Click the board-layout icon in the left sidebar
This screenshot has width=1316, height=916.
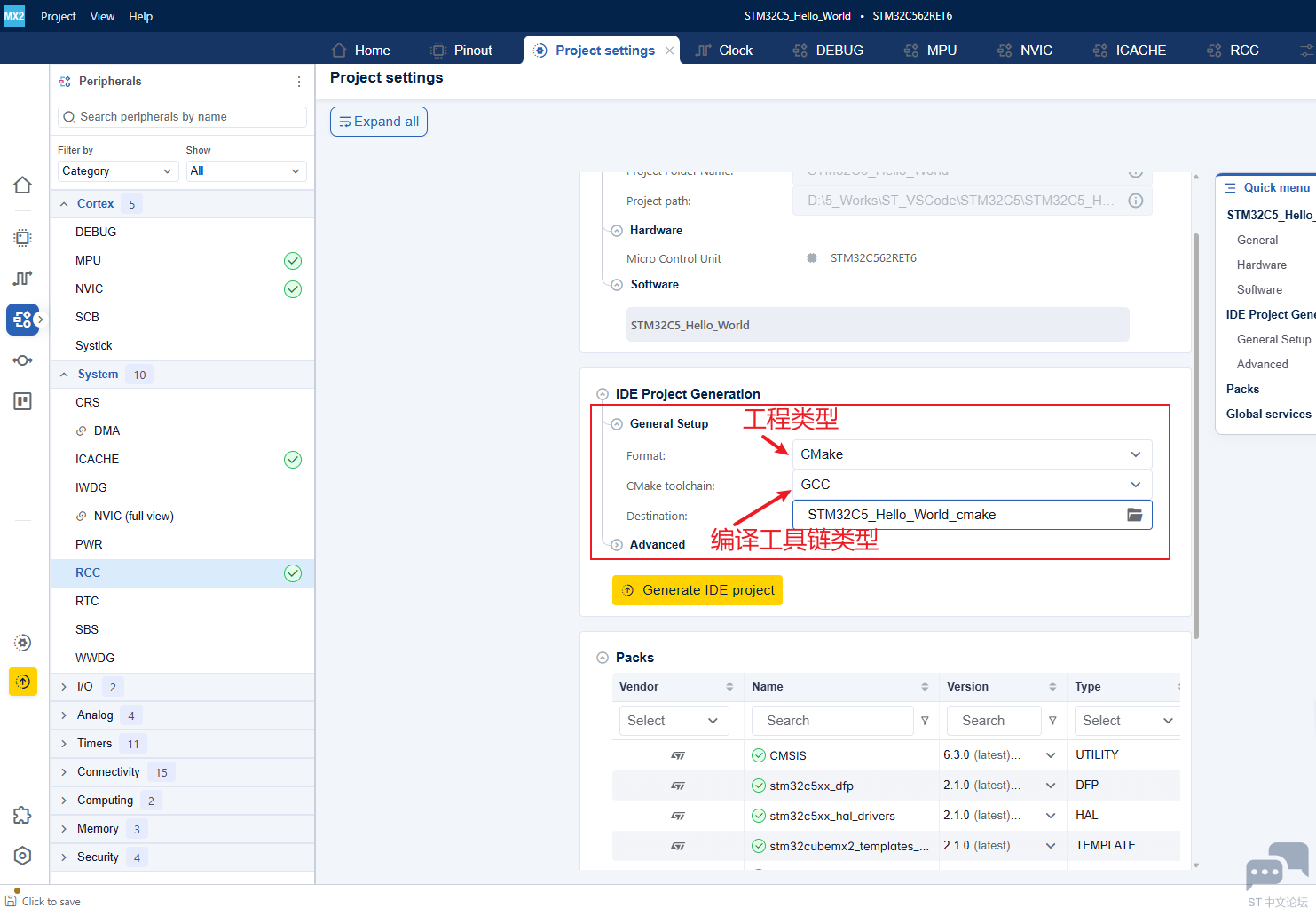pos(23,401)
